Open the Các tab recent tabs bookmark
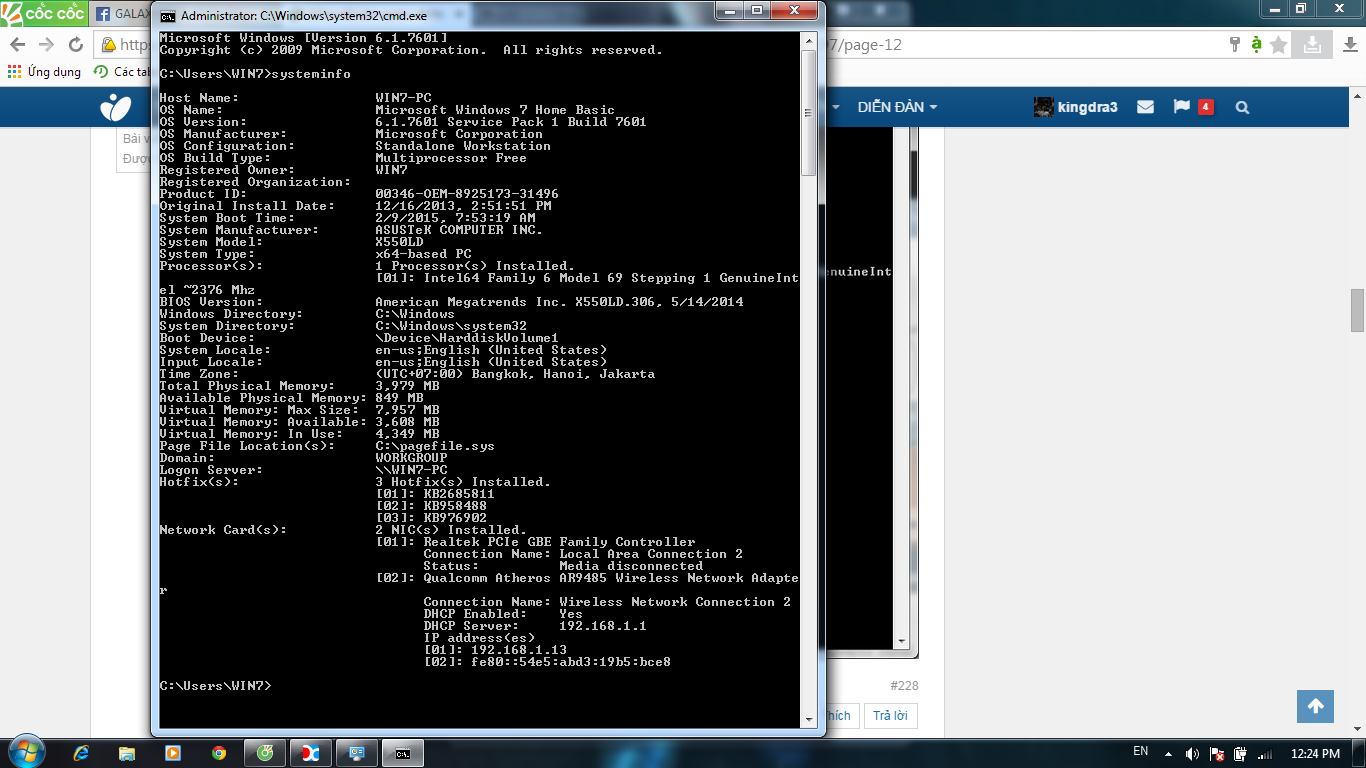The image size is (1366, 768). [x=121, y=72]
